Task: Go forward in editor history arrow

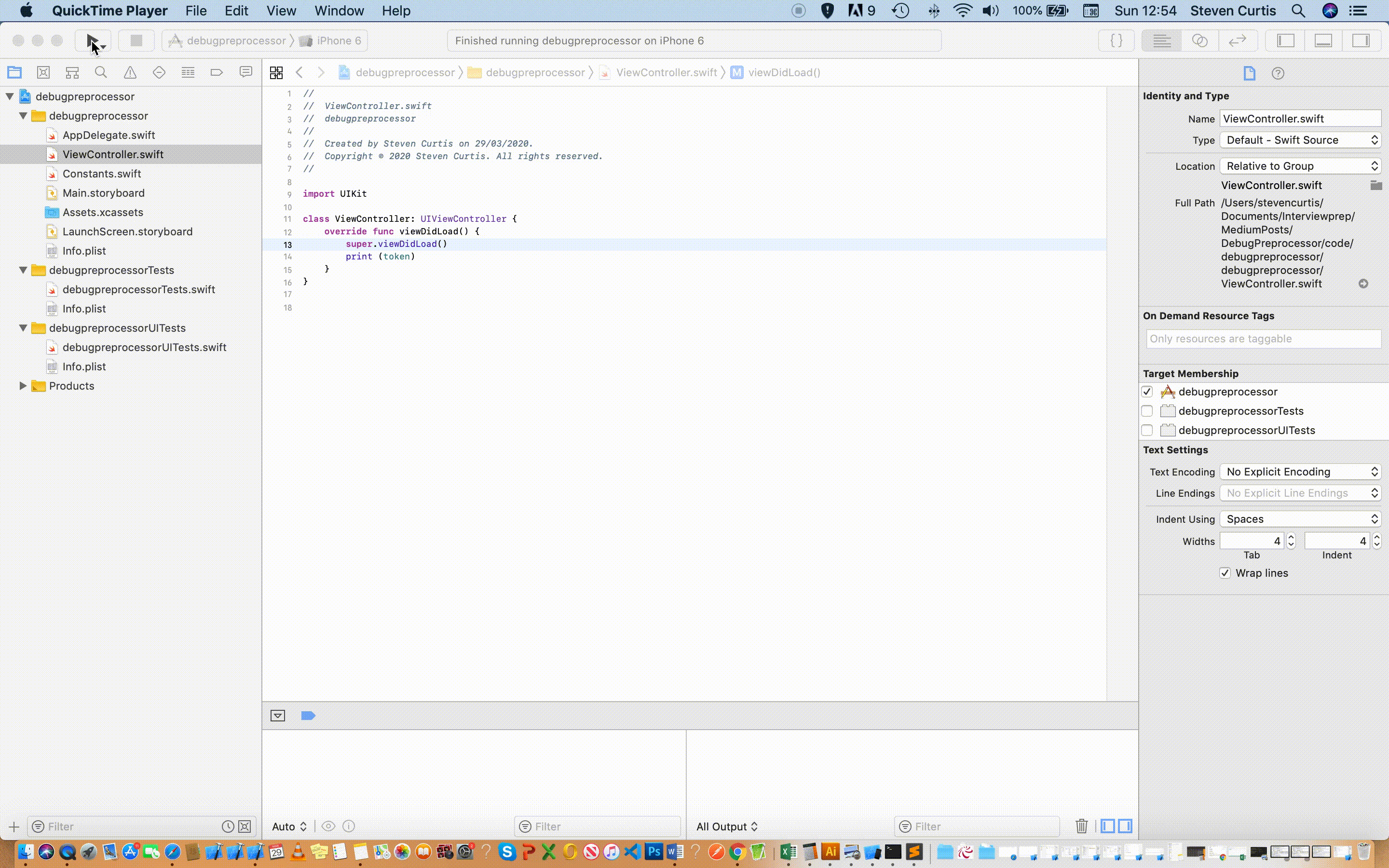Action: click(321, 72)
